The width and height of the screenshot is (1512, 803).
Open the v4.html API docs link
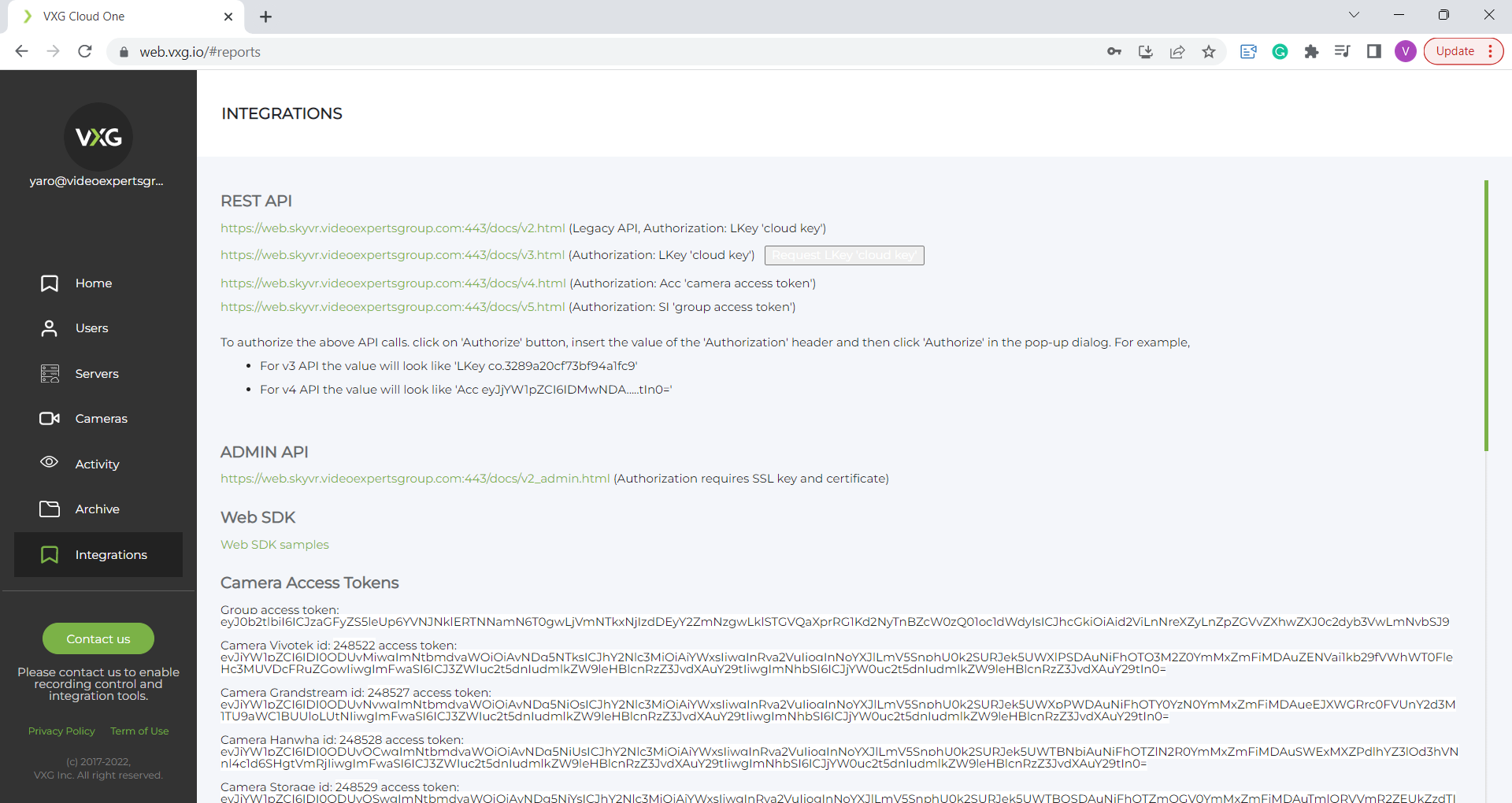click(x=393, y=283)
